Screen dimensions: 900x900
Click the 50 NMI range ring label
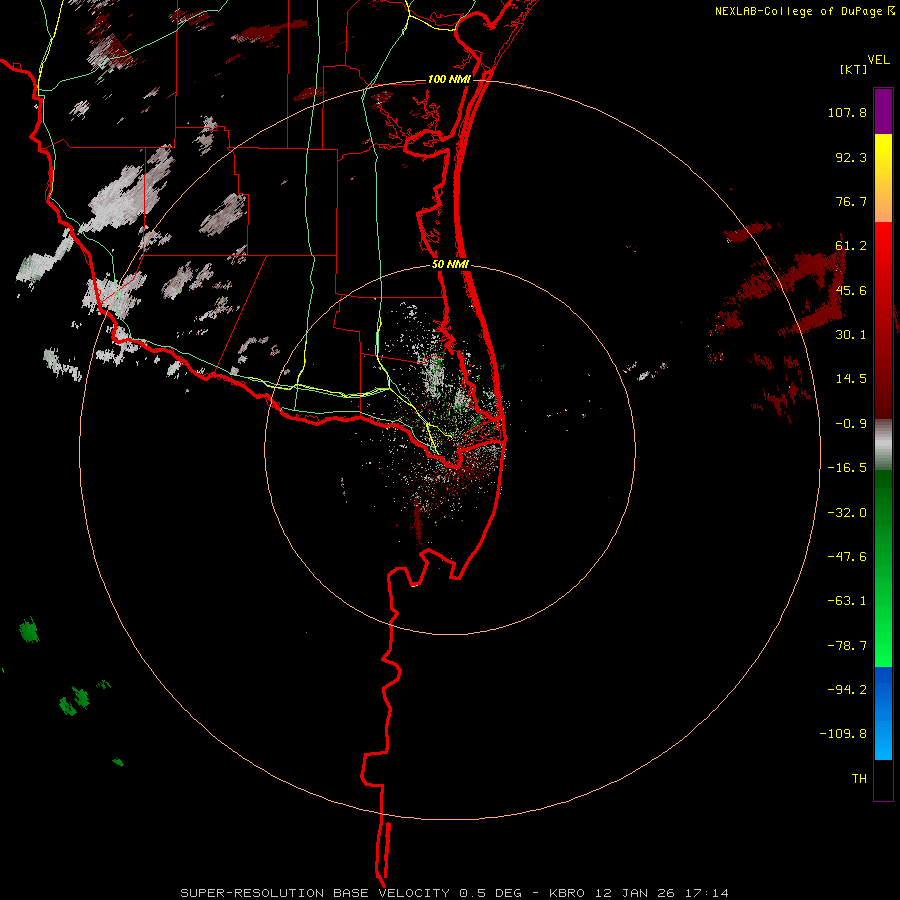click(x=450, y=265)
